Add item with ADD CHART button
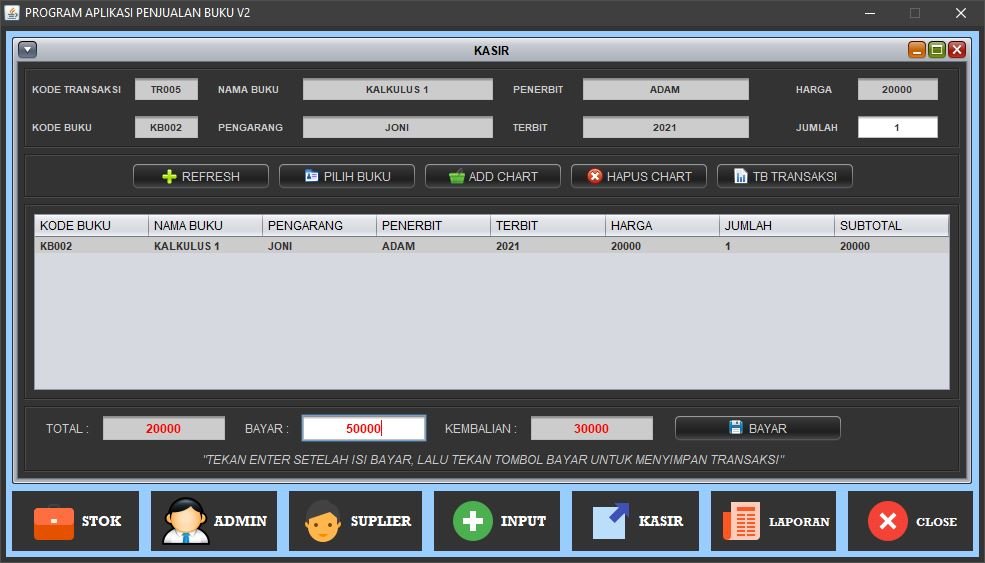Image resolution: width=985 pixels, height=563 pixels. tap(493, 176)
